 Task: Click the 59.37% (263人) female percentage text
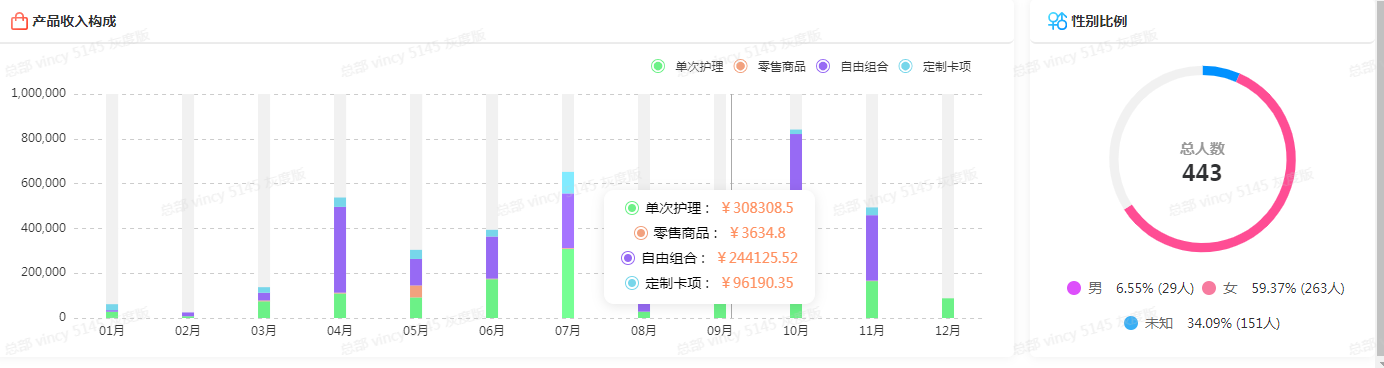1298,288
